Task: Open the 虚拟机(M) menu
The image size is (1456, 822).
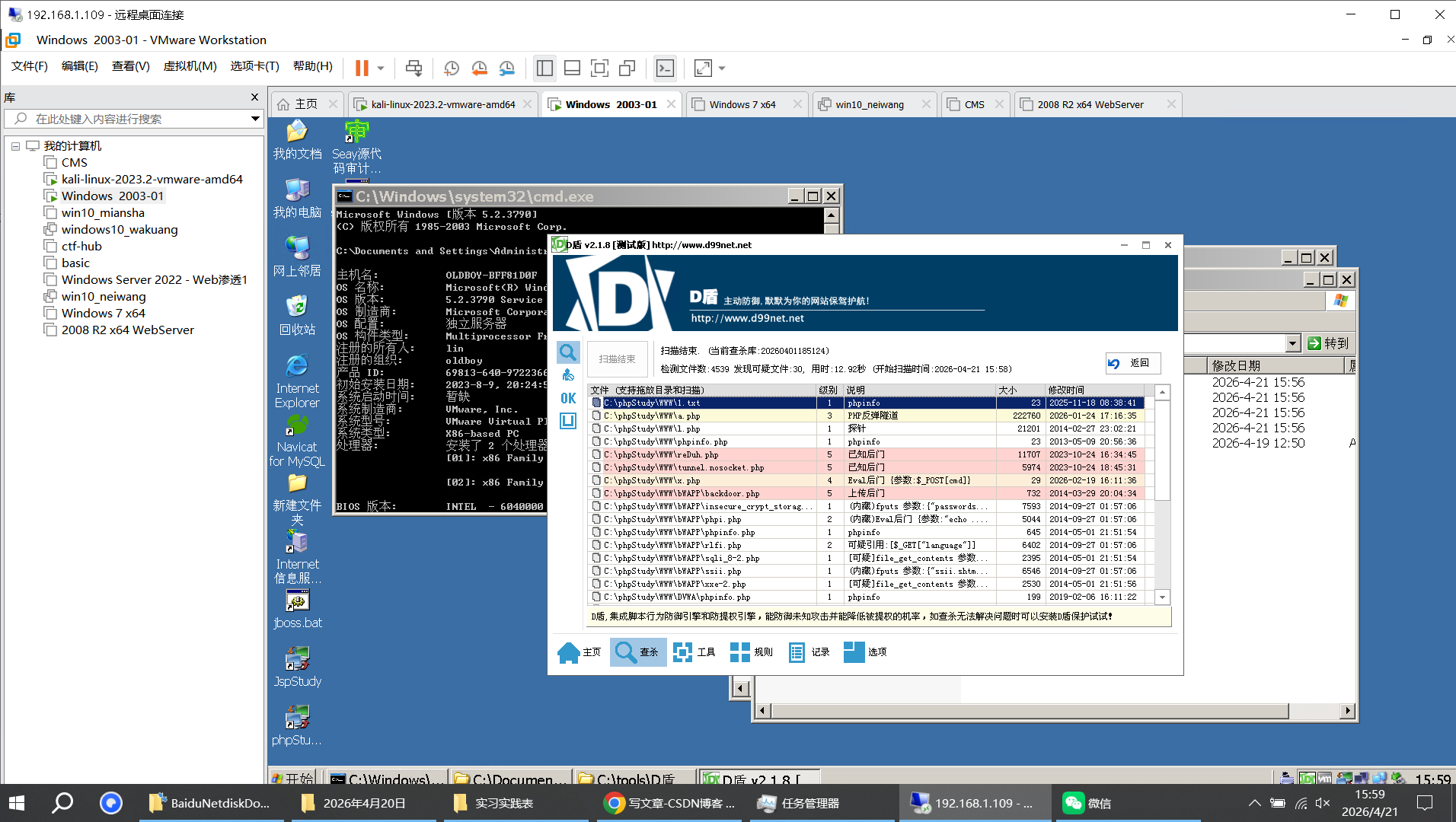Action: pos(190,66)
